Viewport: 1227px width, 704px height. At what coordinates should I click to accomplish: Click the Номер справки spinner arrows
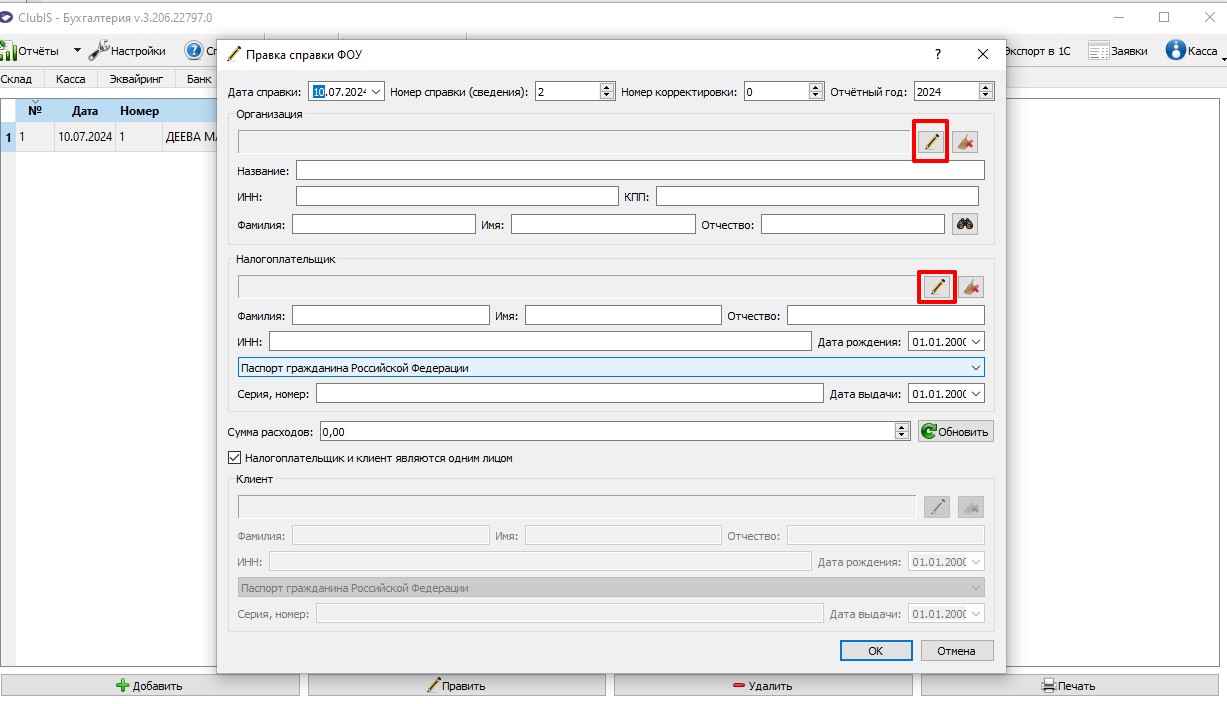(607, 92)
